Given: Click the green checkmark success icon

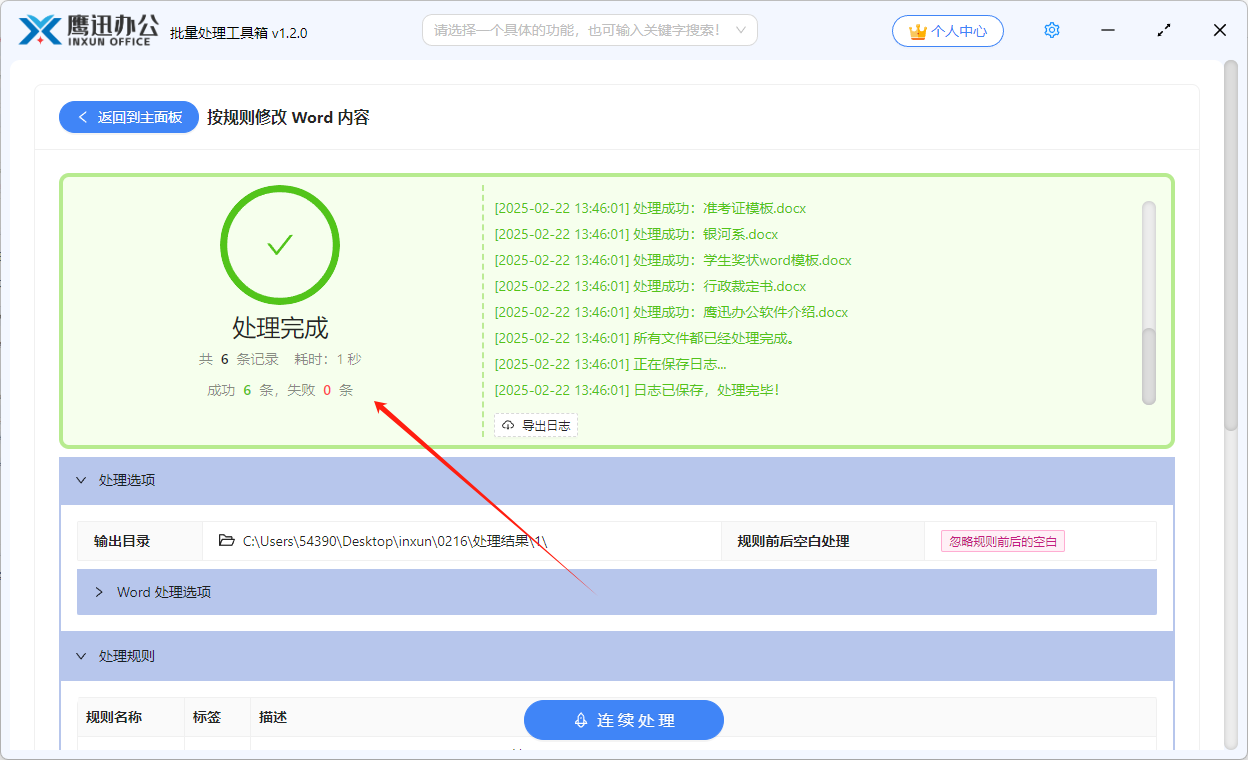Looking at the screenshot, I should (280, 244).
